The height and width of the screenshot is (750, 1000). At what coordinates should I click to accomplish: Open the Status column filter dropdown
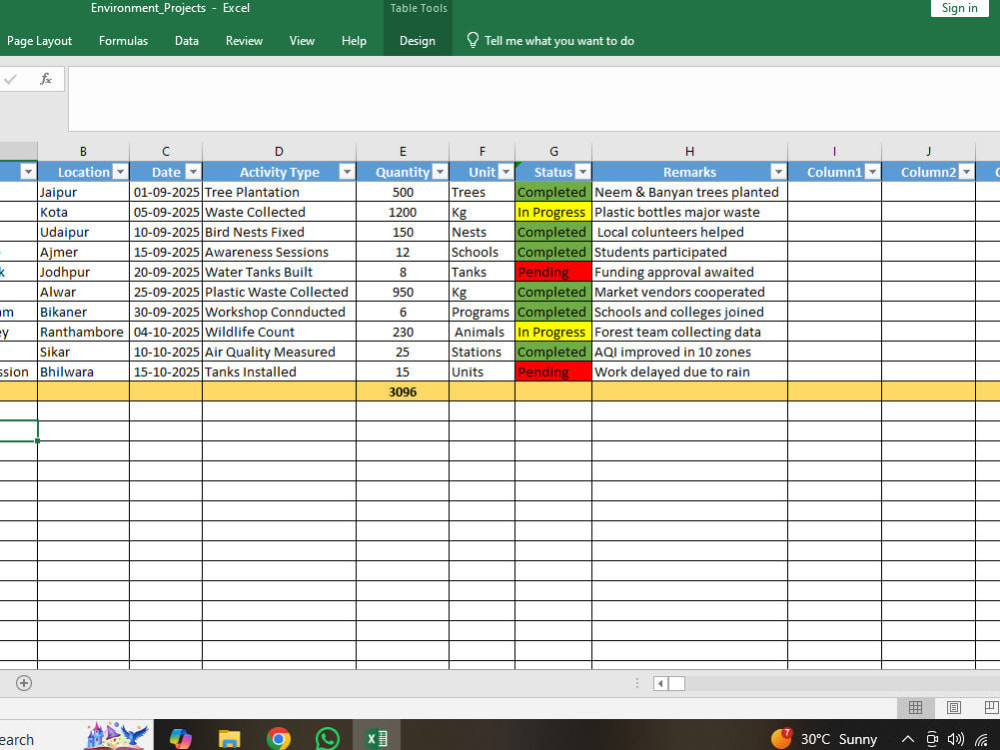583,172
